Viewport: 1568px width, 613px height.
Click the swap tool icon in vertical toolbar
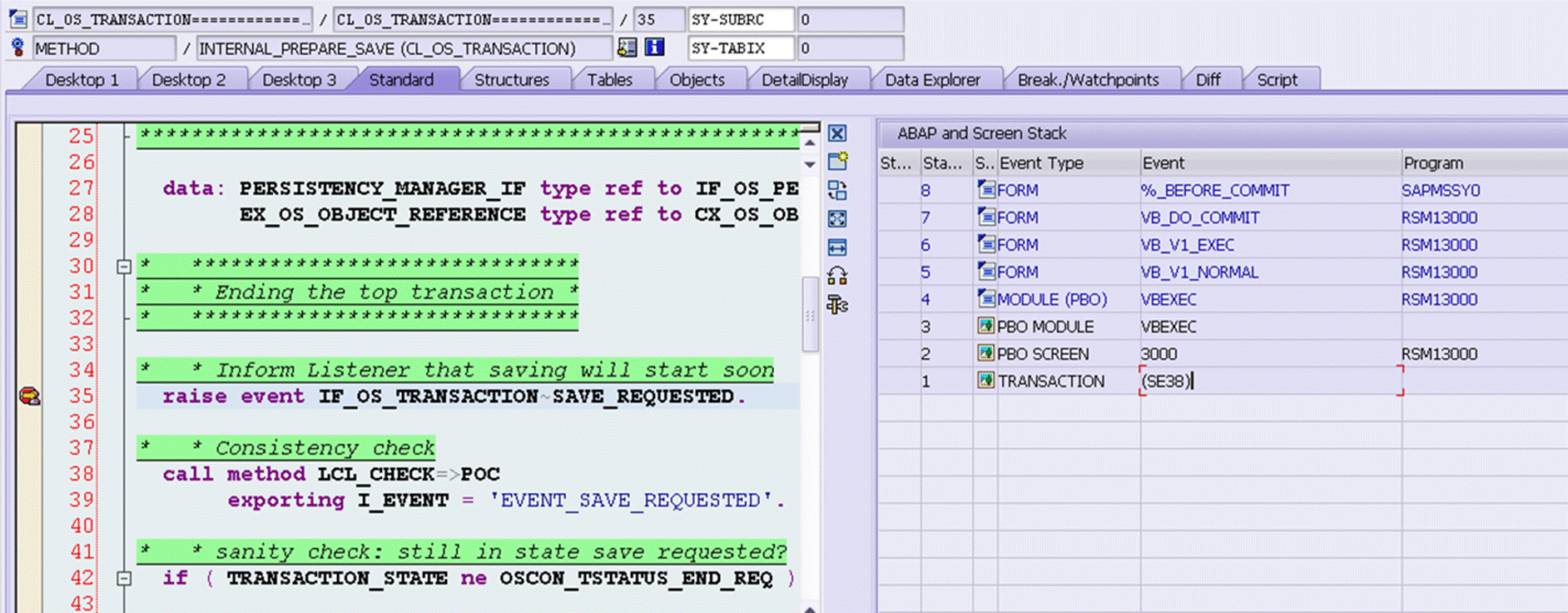click(837, 190)
